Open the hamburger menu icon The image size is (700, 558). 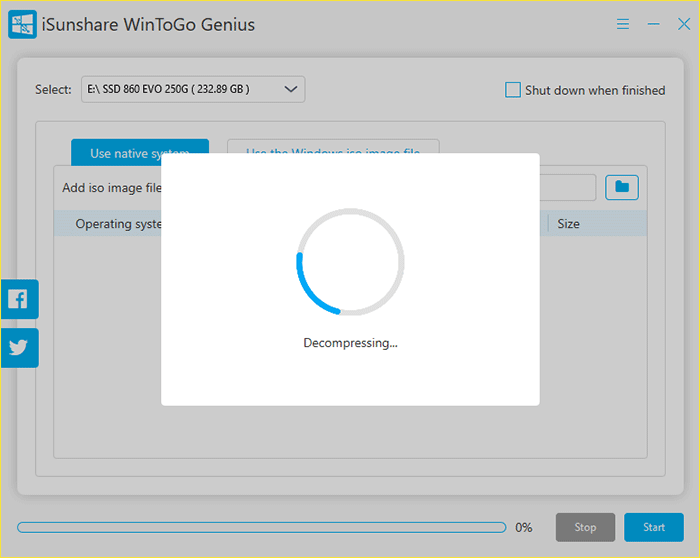pyautogui.click(x=623, y=24)
